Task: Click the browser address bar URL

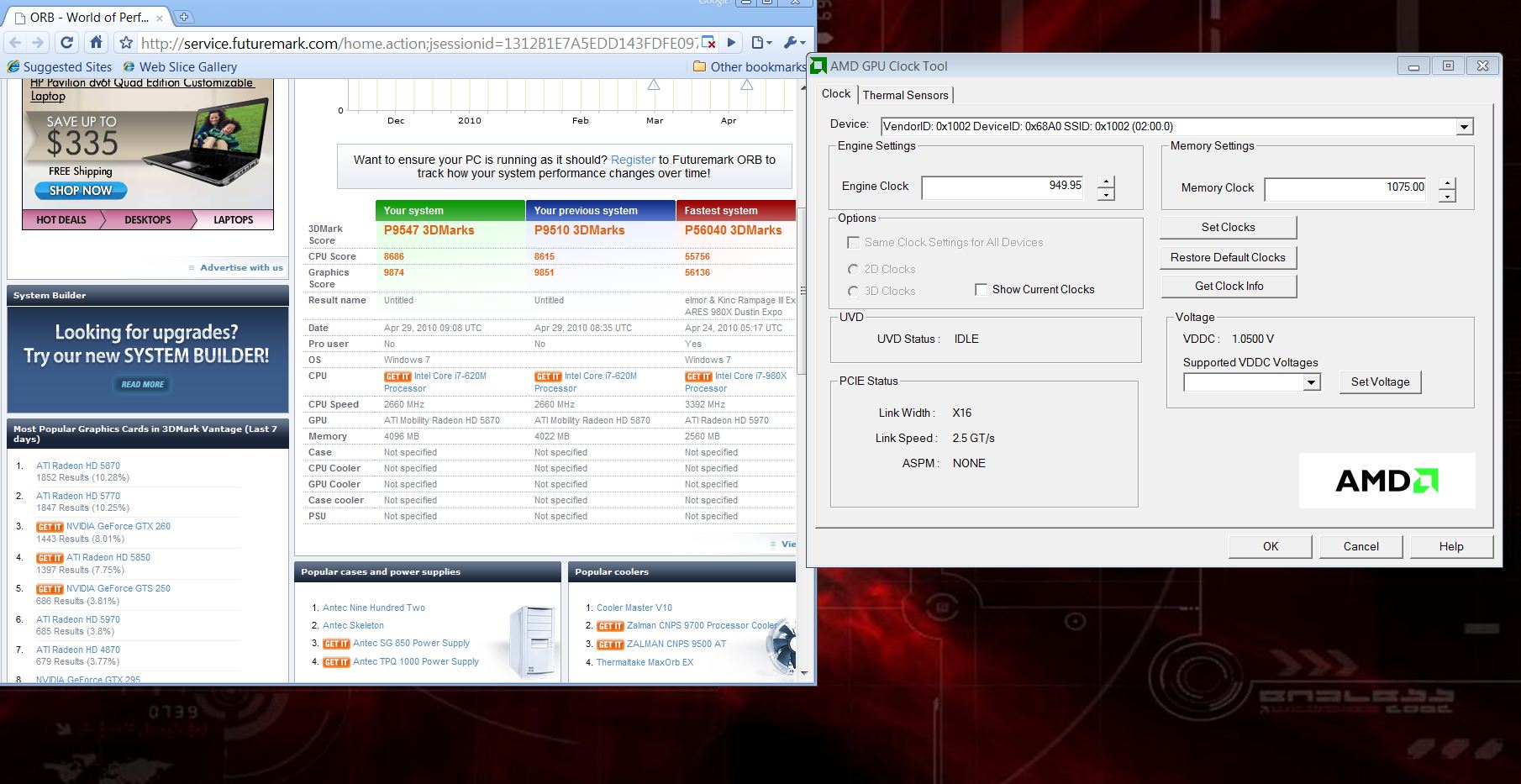Action: click(x=418, y=43)
